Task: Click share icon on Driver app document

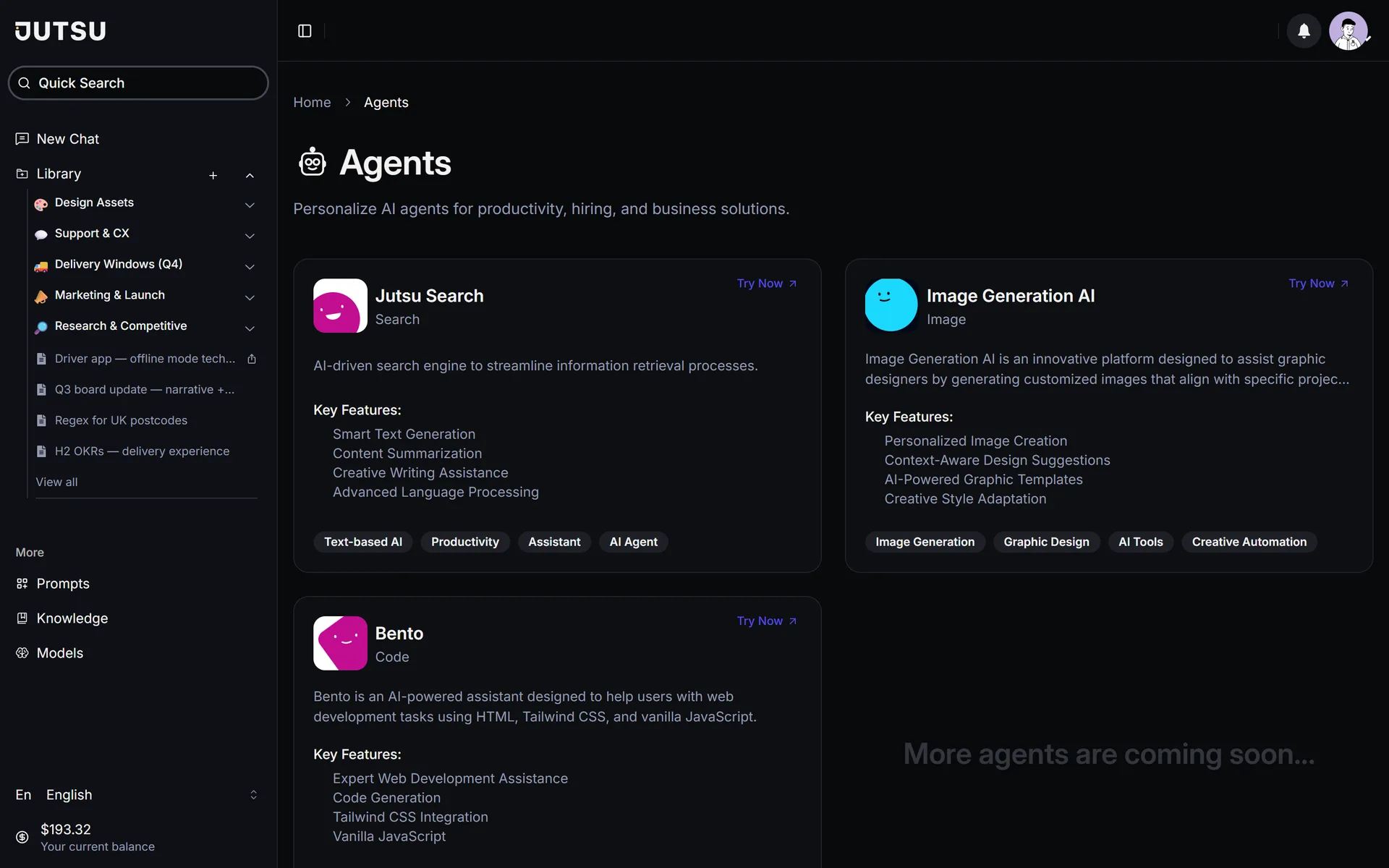Action: 252,359
